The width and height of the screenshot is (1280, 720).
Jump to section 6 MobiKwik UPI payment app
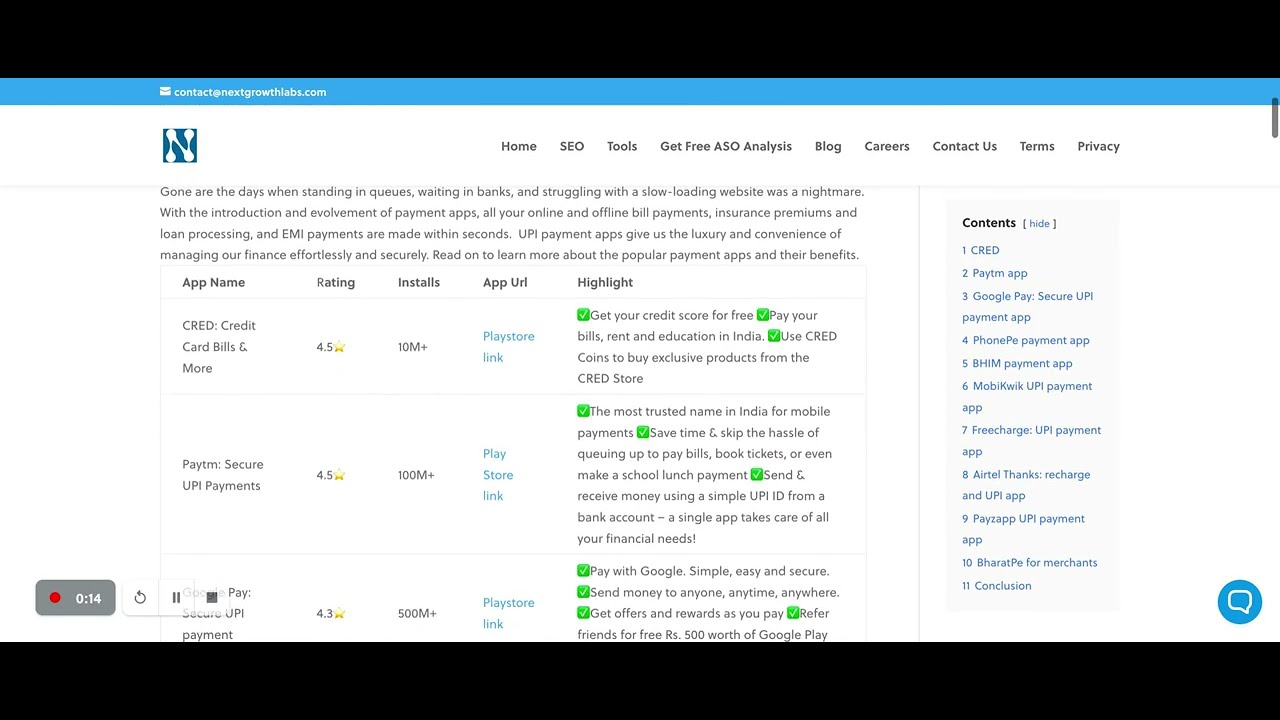pyautogui.click(x=1027, y=397)
